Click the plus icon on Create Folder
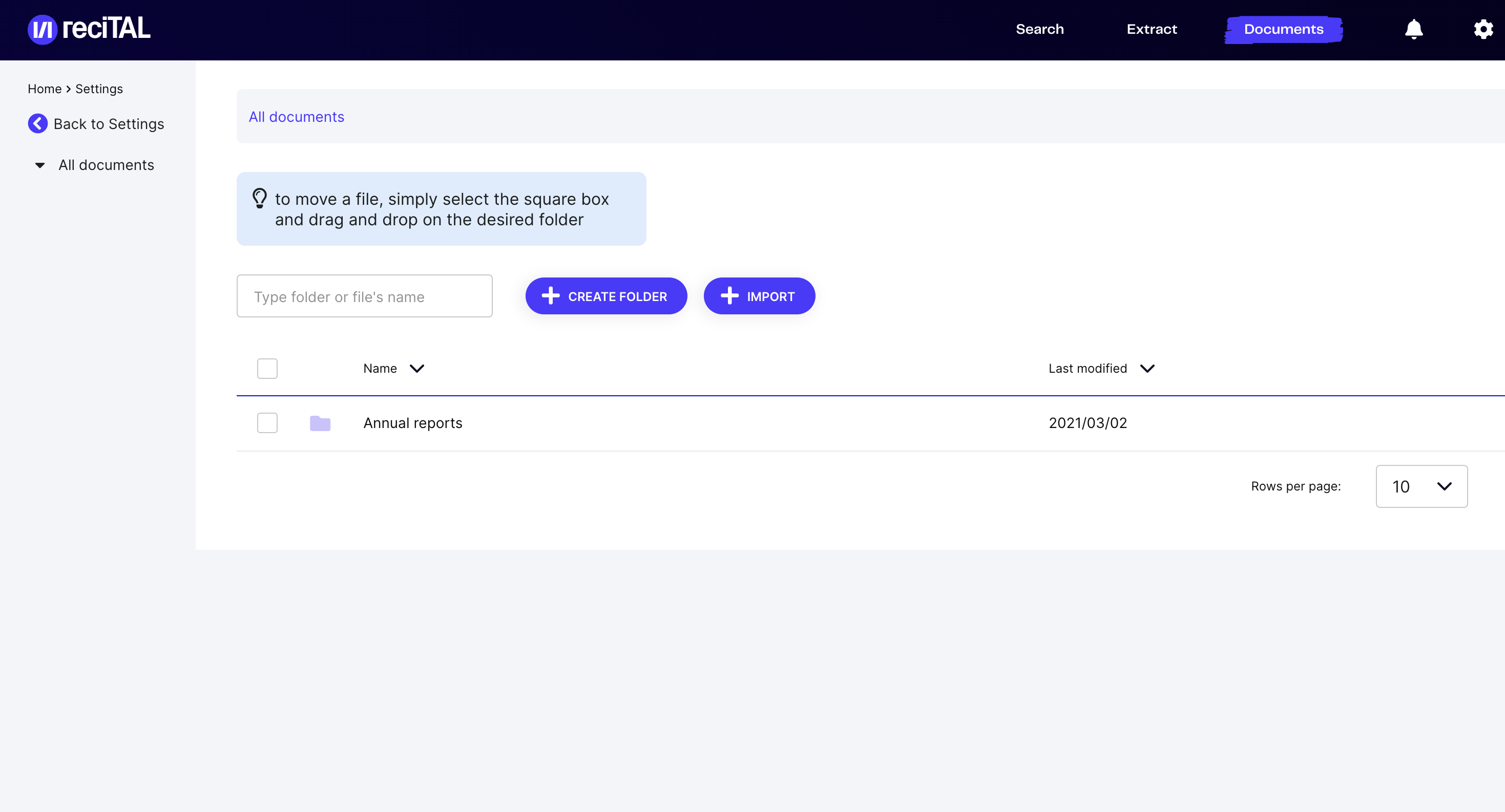This screenshot has width=1505, height=812. click(550, 296)
